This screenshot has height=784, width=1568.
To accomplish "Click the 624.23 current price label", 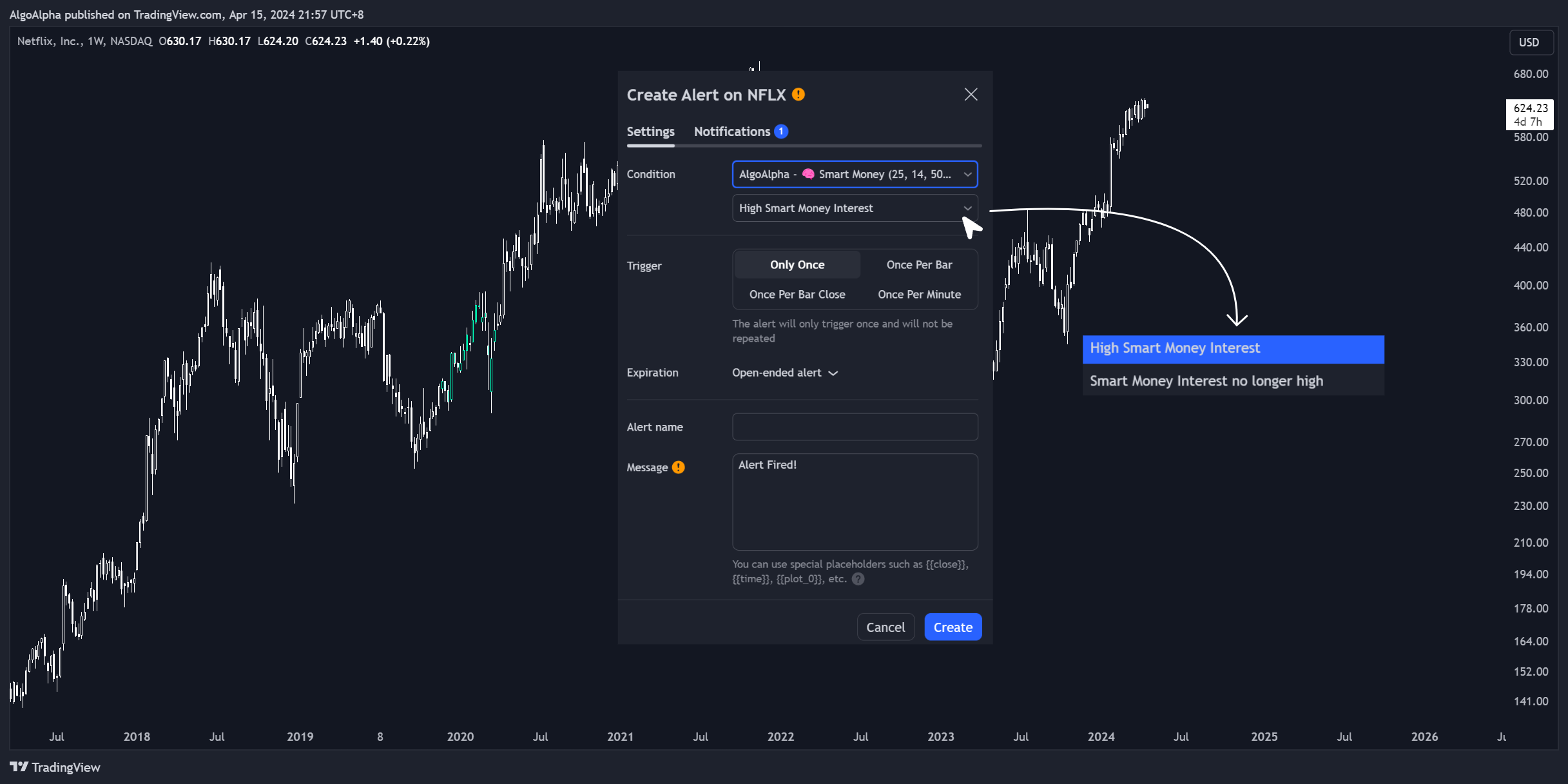I will pos(1530,114).
